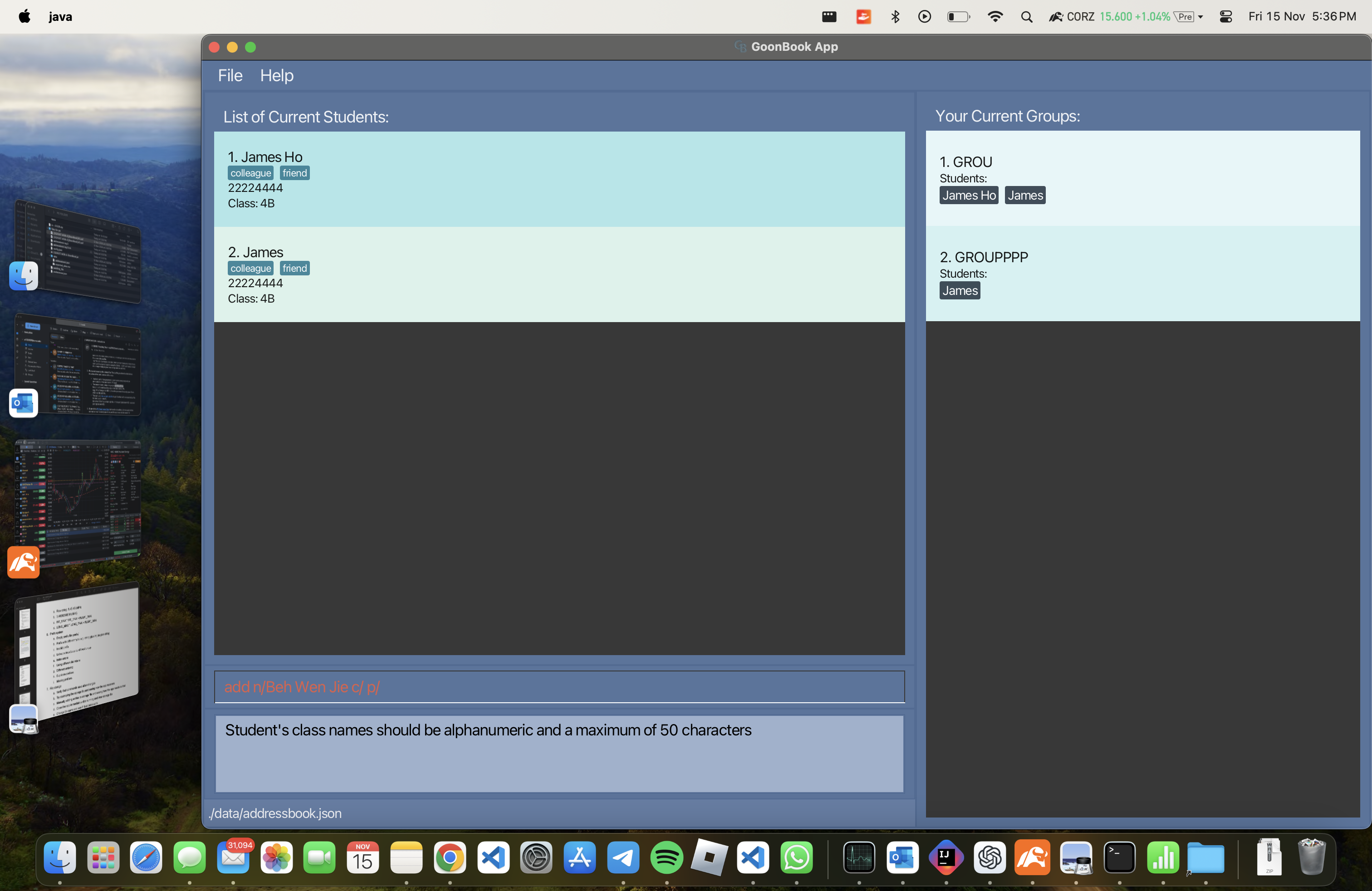Open Control Center toggle in menu bar
The width and height of the screenshot is (1372, 891).
pyautogui.click(x=1225, y=17)
